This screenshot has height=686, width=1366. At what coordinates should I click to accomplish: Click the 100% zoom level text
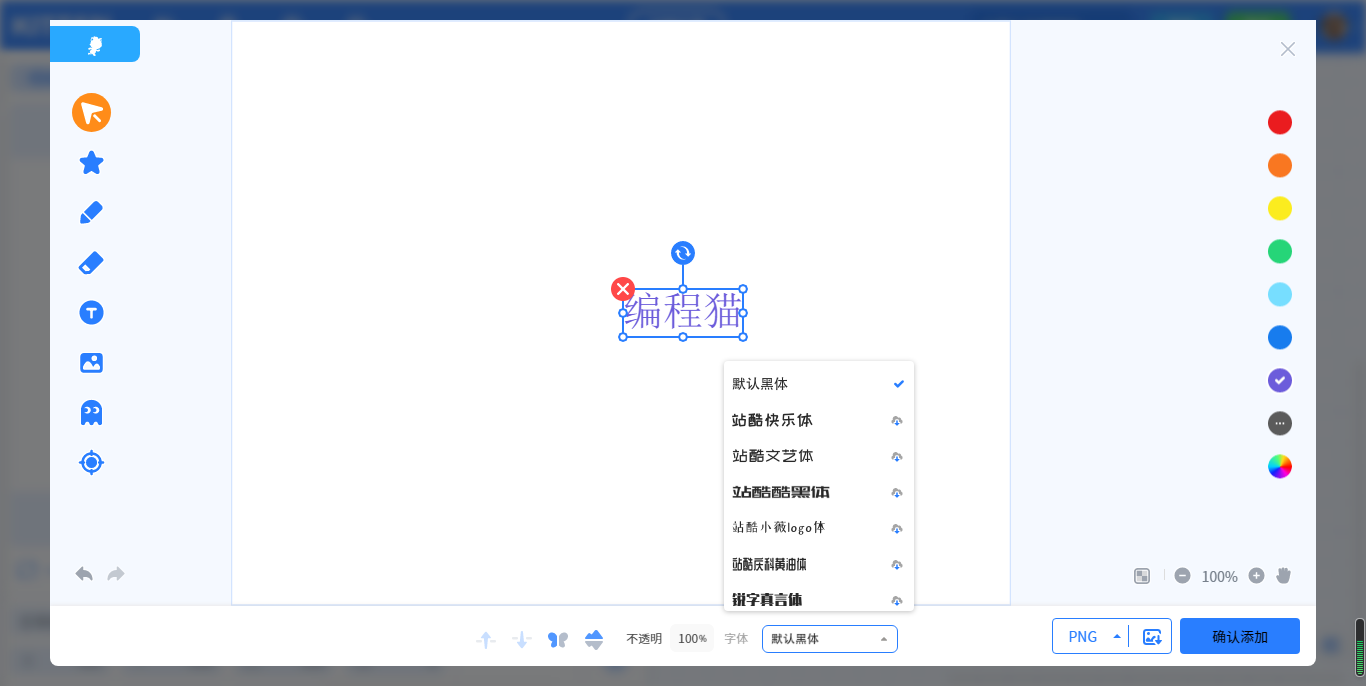(1220, 577)
